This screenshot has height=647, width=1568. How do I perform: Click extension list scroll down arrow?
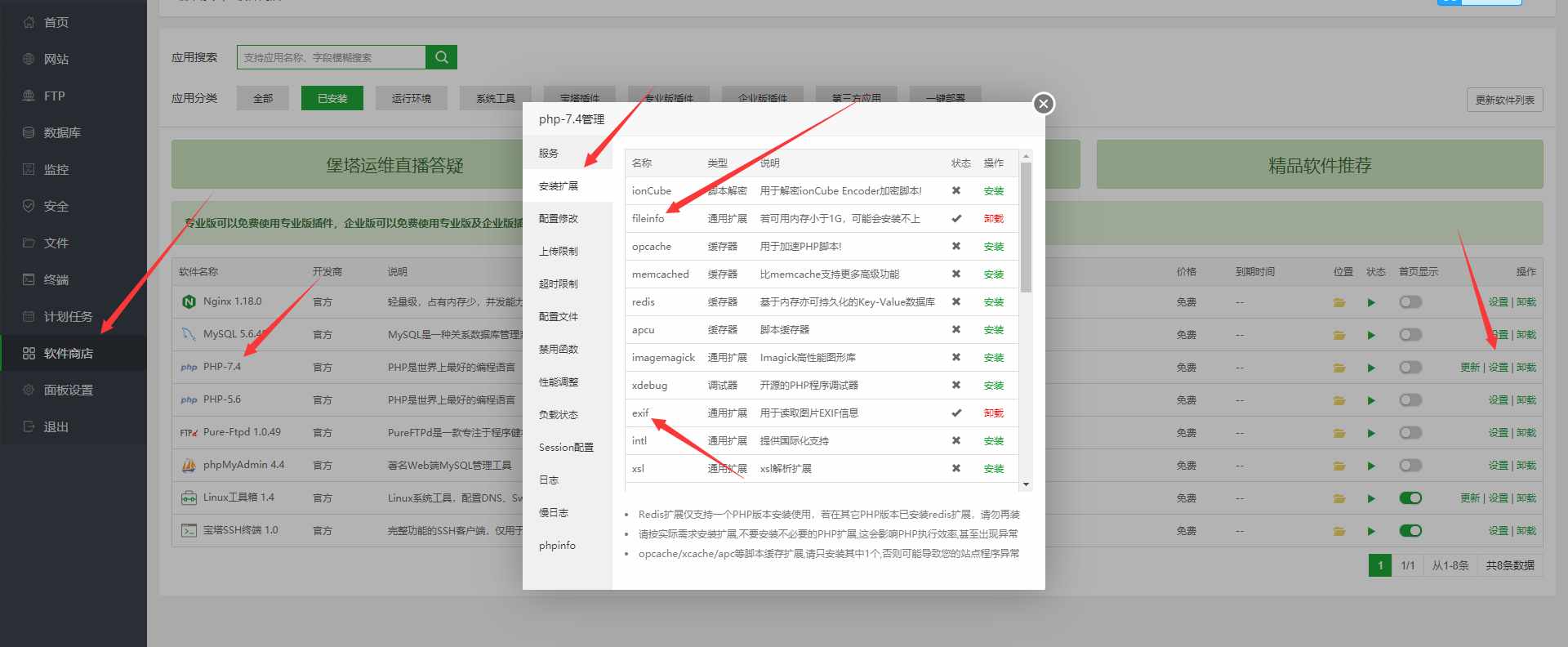click(x=1027, y=484)
